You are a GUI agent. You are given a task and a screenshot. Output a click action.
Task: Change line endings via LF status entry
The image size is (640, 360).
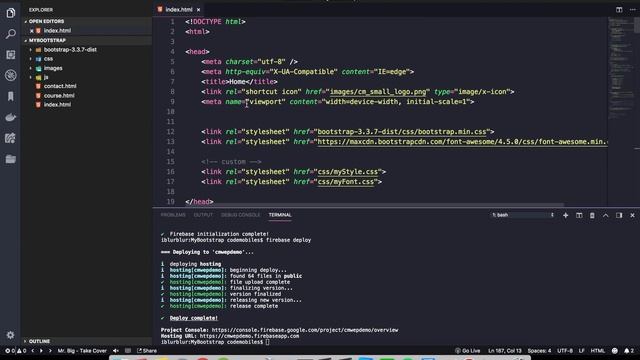[x=582, y=351]
